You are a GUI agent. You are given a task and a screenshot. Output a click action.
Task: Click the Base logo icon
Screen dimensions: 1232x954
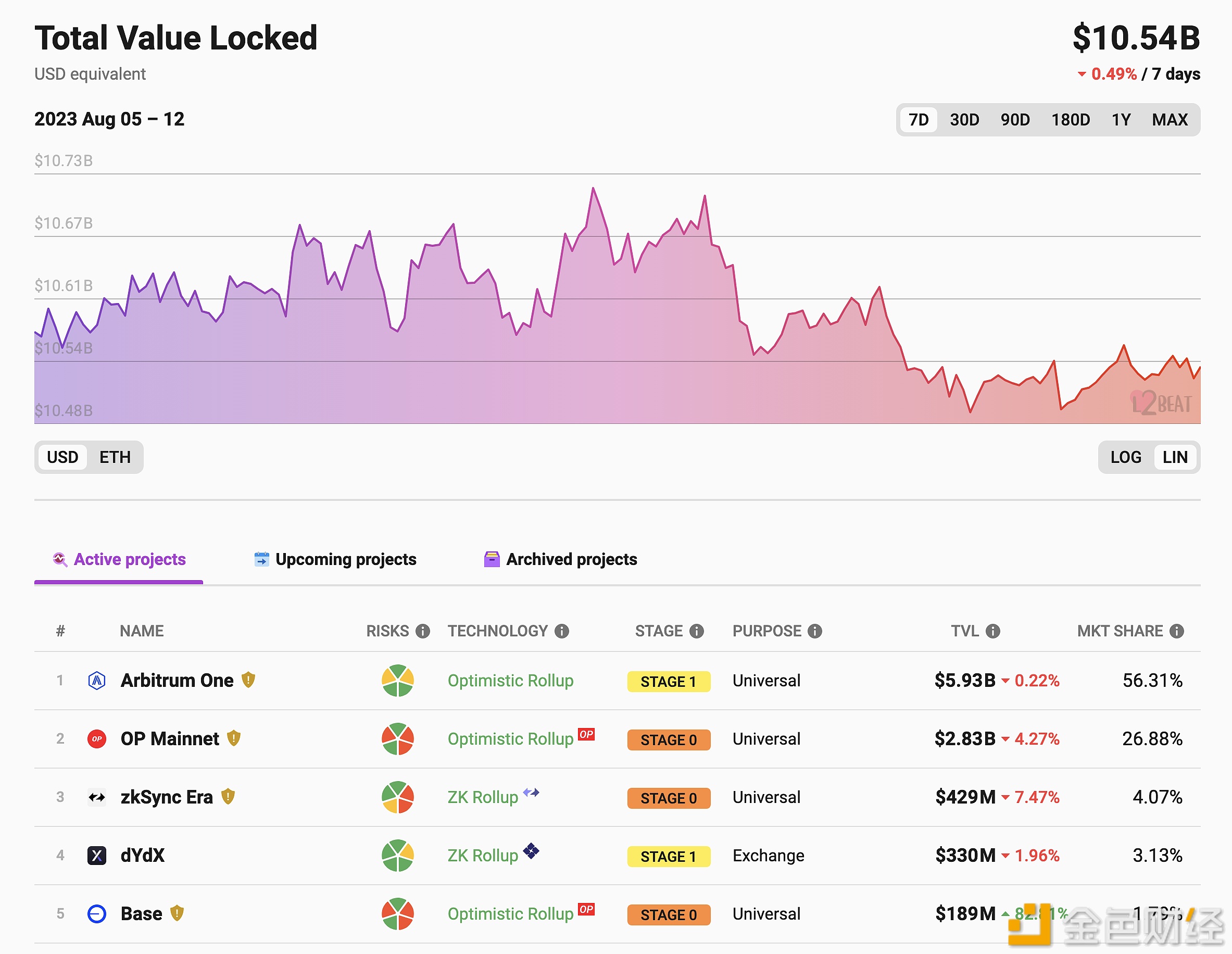pyautogui.click(x=97, y=914)
